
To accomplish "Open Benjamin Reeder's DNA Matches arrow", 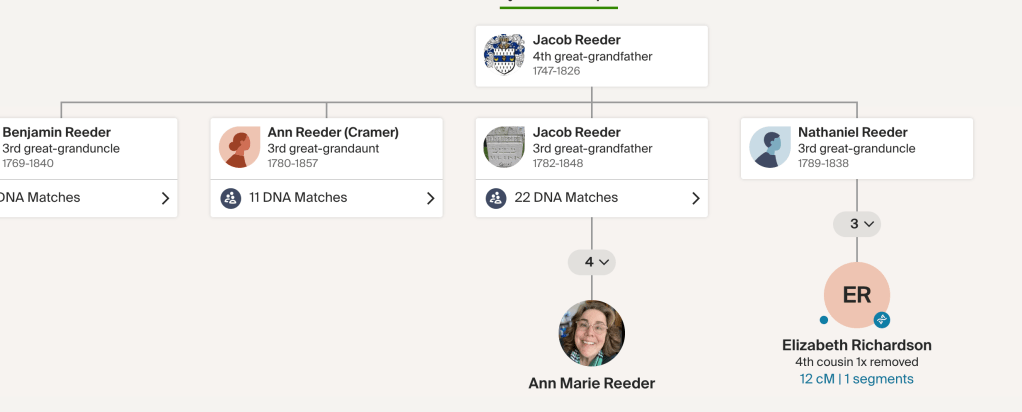I will pos(165,198).
